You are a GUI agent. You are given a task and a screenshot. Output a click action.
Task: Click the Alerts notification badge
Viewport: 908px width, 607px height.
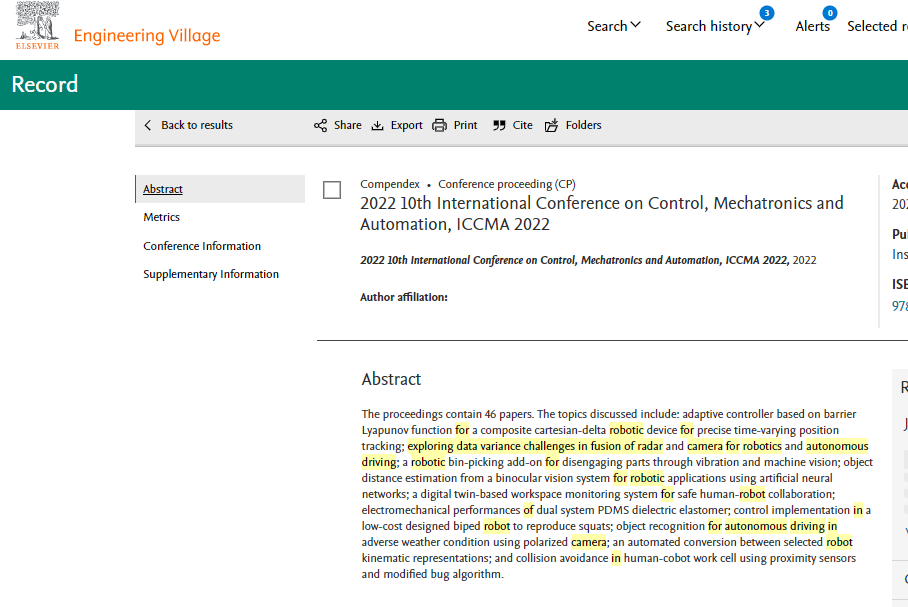pyautogui.click(x=829, y=13)
